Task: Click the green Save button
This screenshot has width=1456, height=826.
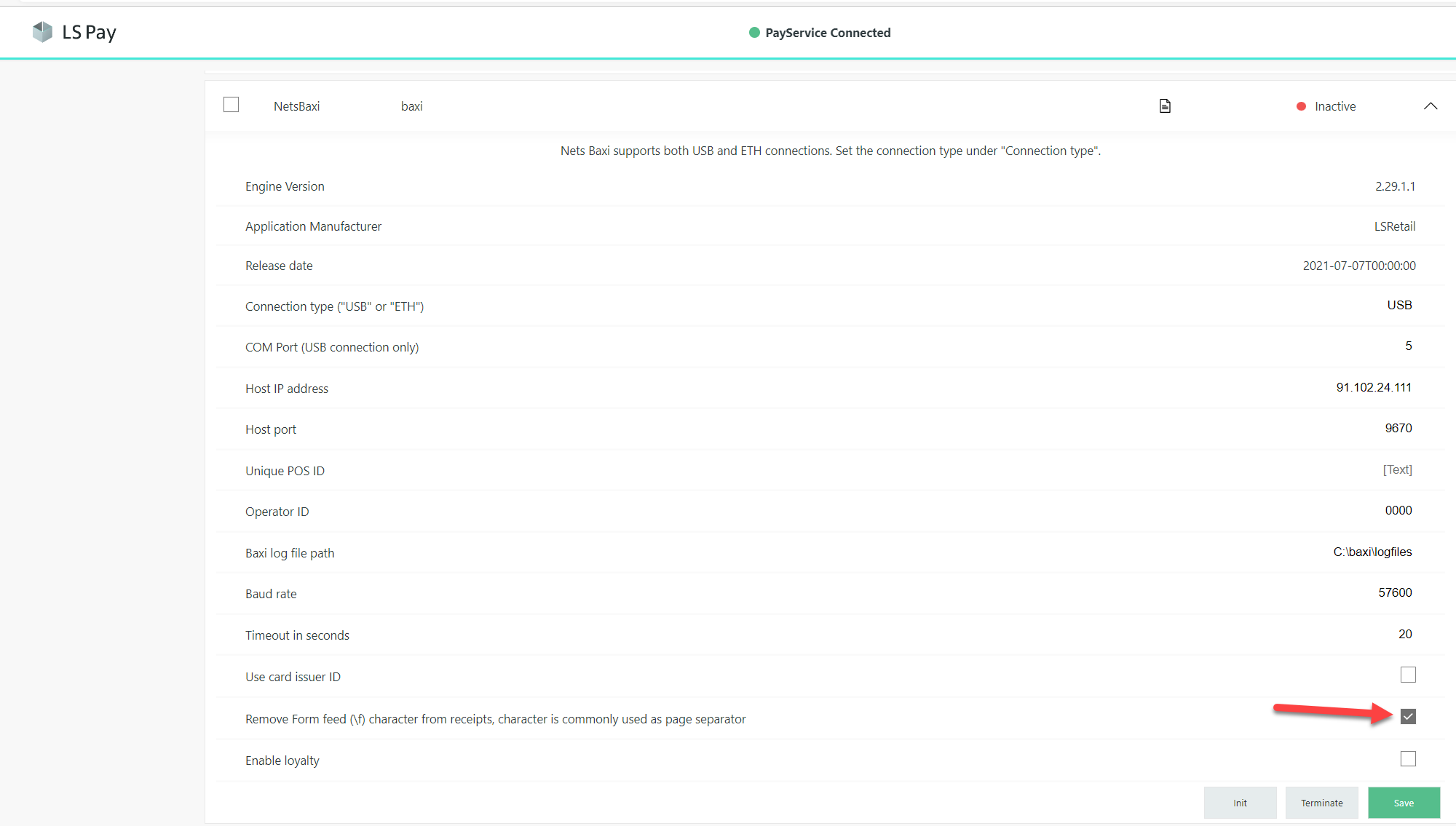Action: (1404, 803)
